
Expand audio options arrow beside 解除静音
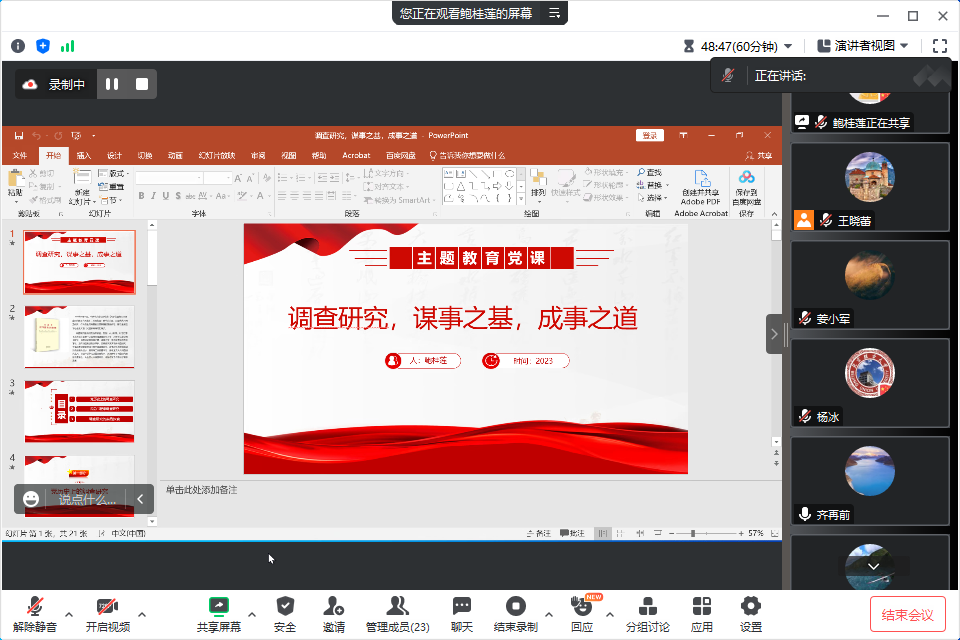tap(69, 614)
